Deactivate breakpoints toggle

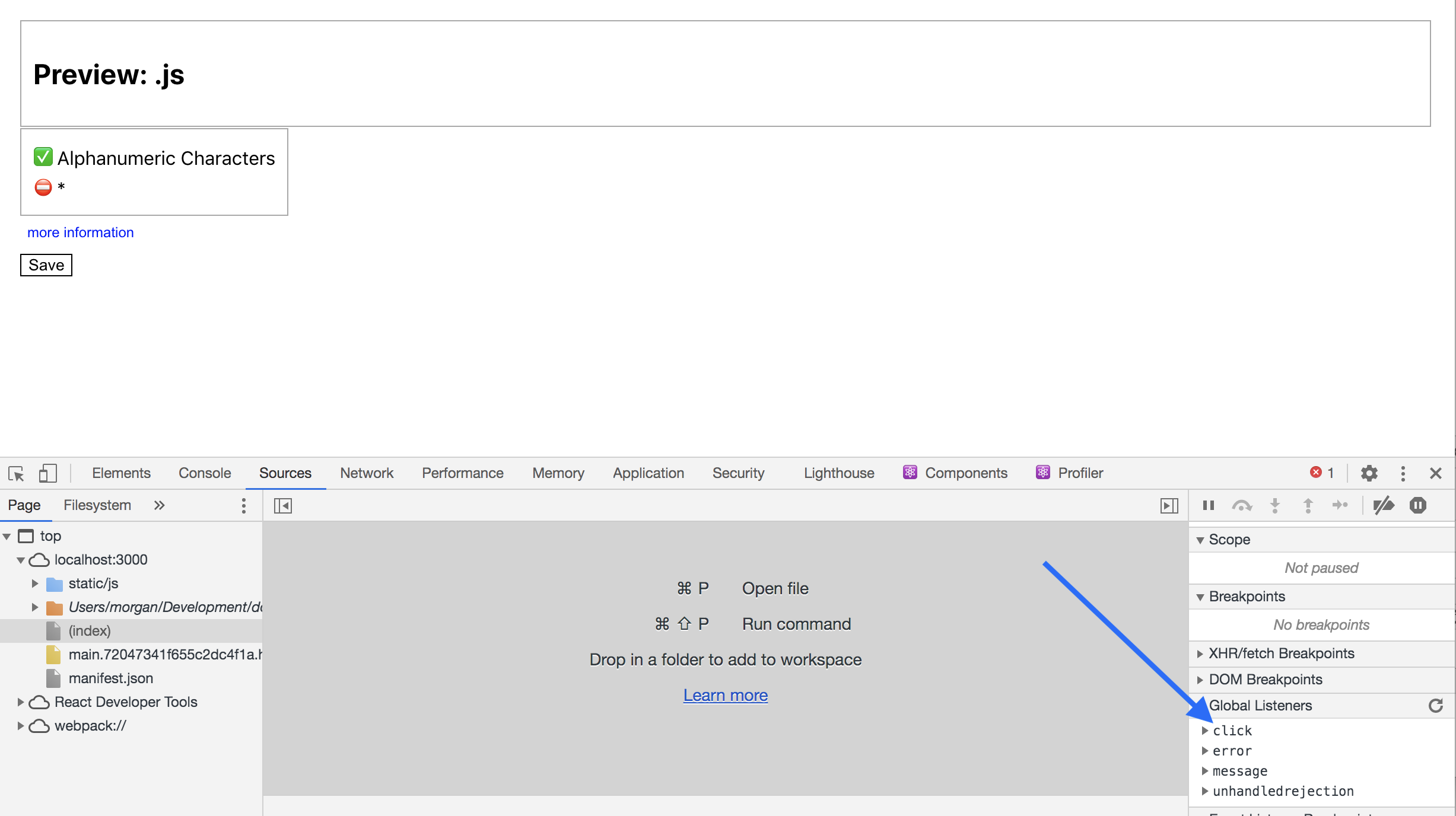click(x=1384, y=505)
